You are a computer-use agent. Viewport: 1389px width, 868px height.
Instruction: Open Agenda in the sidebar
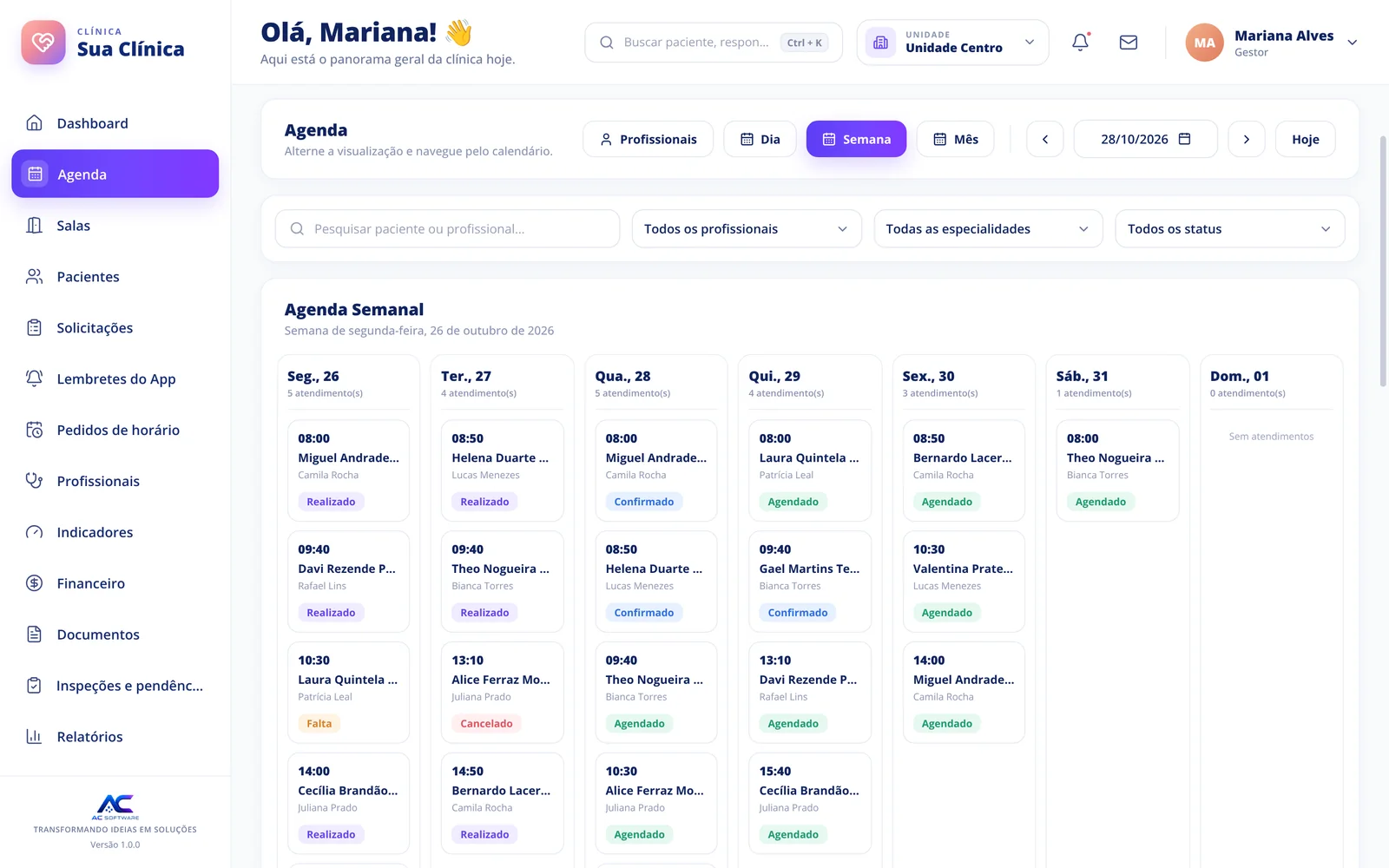click(x=115, y=174)
